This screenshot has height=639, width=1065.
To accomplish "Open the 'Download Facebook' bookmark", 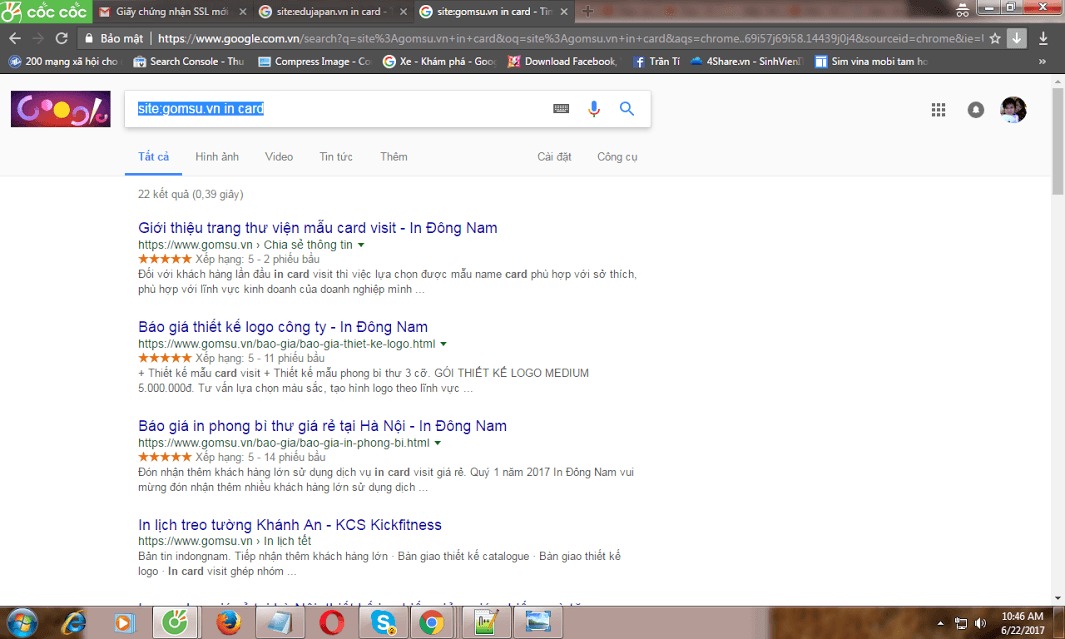I will tap(562, 61).
